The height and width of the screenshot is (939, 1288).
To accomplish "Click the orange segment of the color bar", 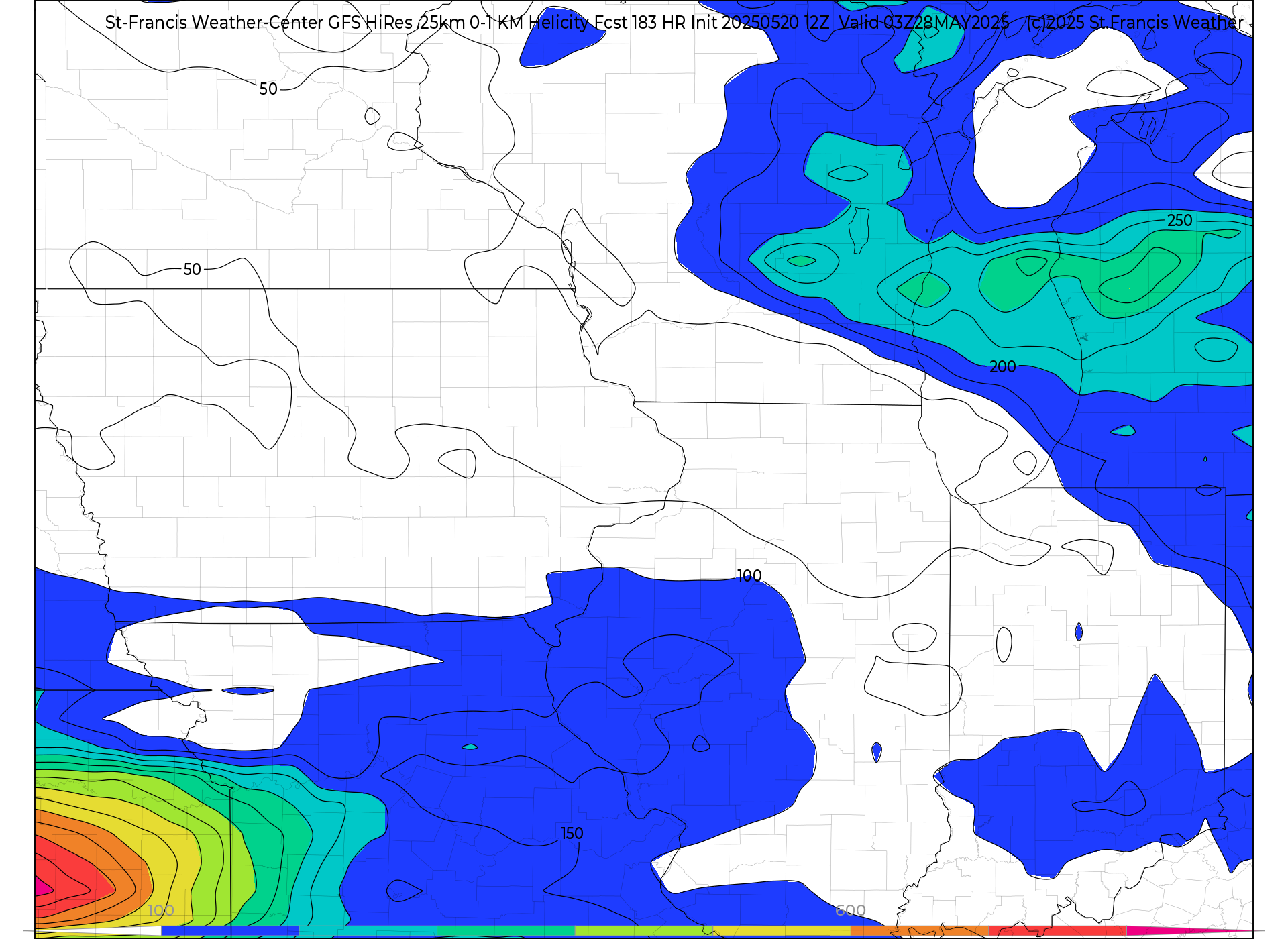I will [x=920, y=931].
